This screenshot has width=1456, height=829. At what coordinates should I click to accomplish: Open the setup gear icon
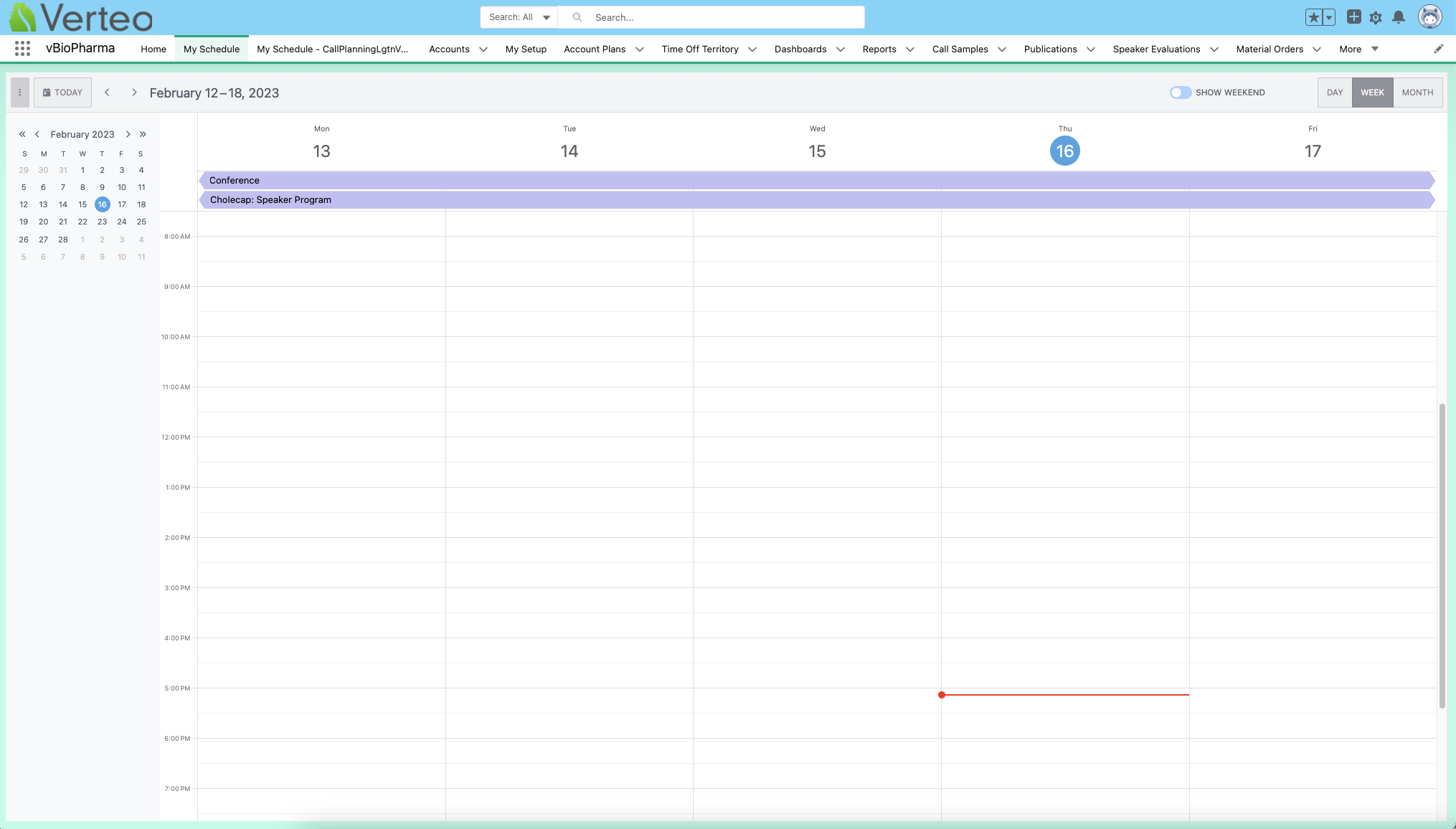click(x=1376, y=17)
